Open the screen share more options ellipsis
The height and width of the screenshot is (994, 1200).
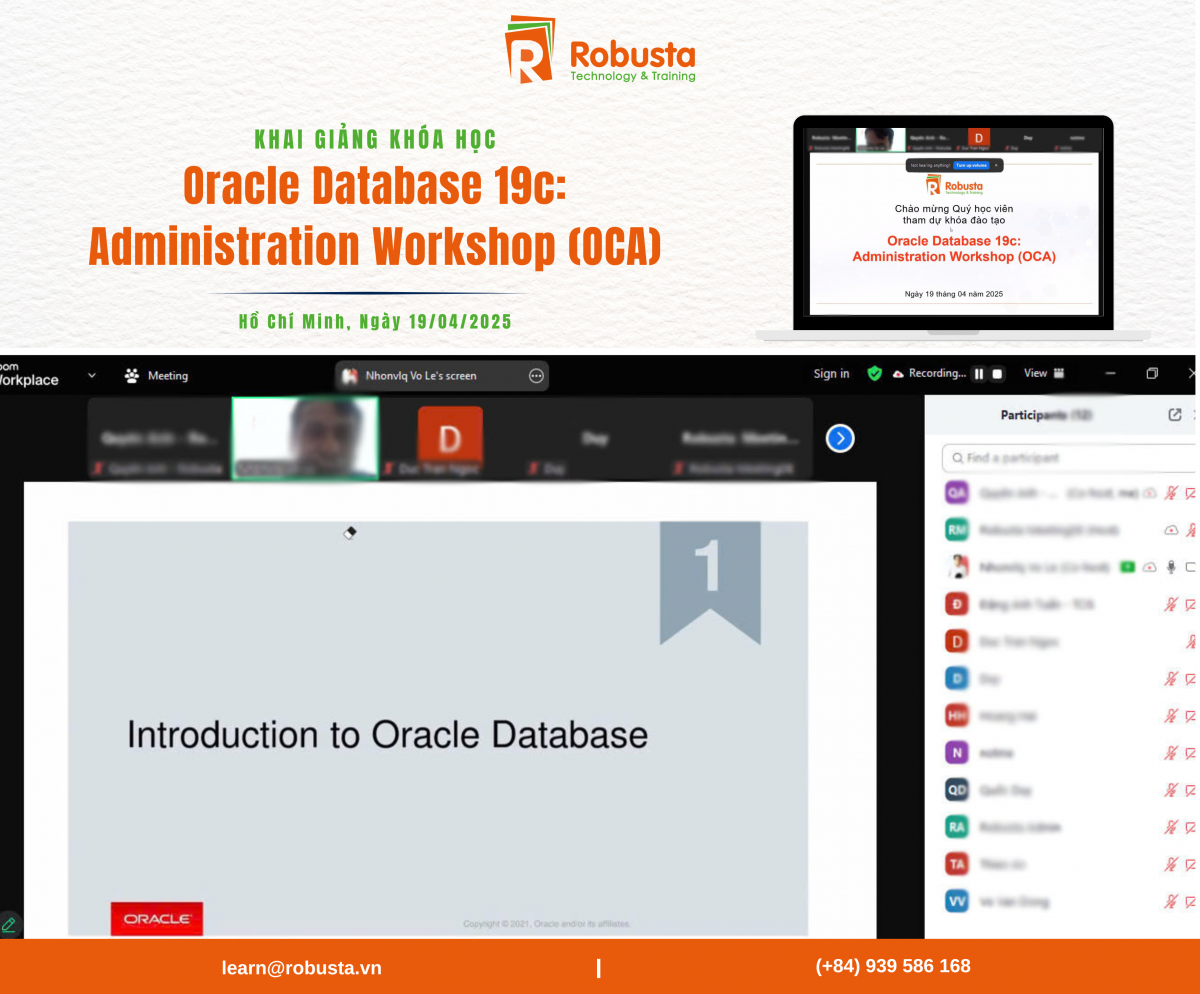[536, 376]
